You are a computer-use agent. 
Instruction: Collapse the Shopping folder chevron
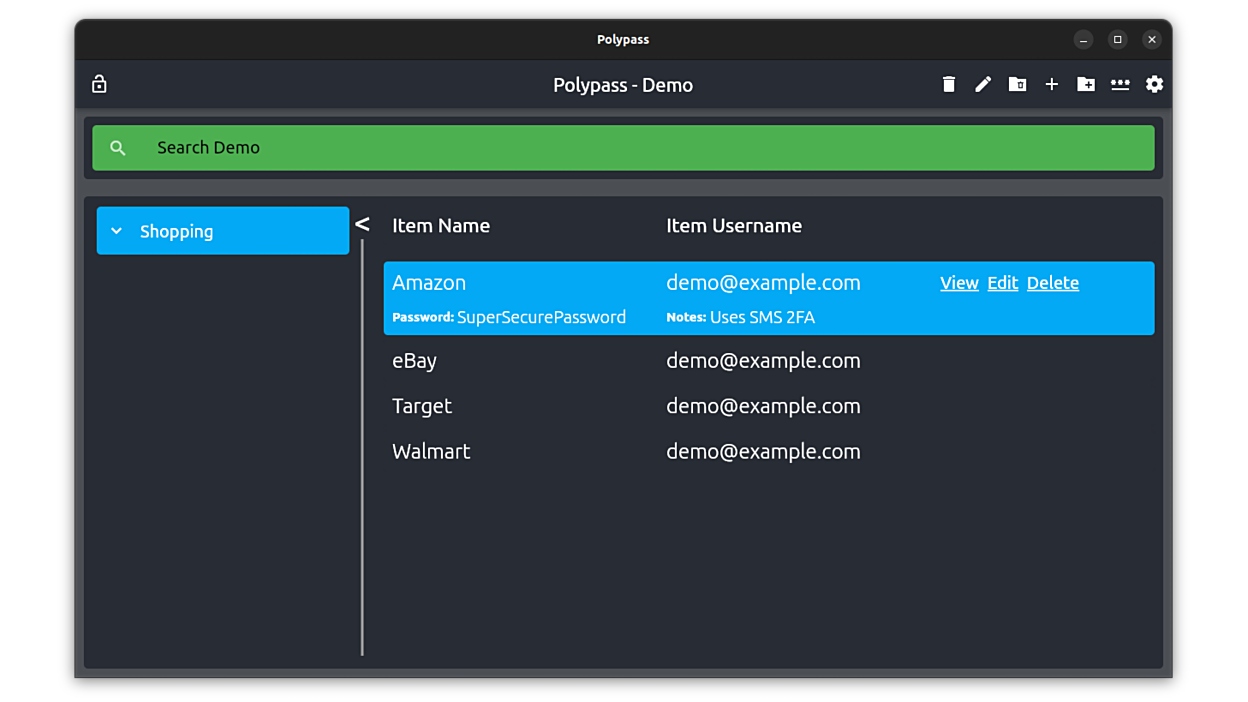[116, 231]
